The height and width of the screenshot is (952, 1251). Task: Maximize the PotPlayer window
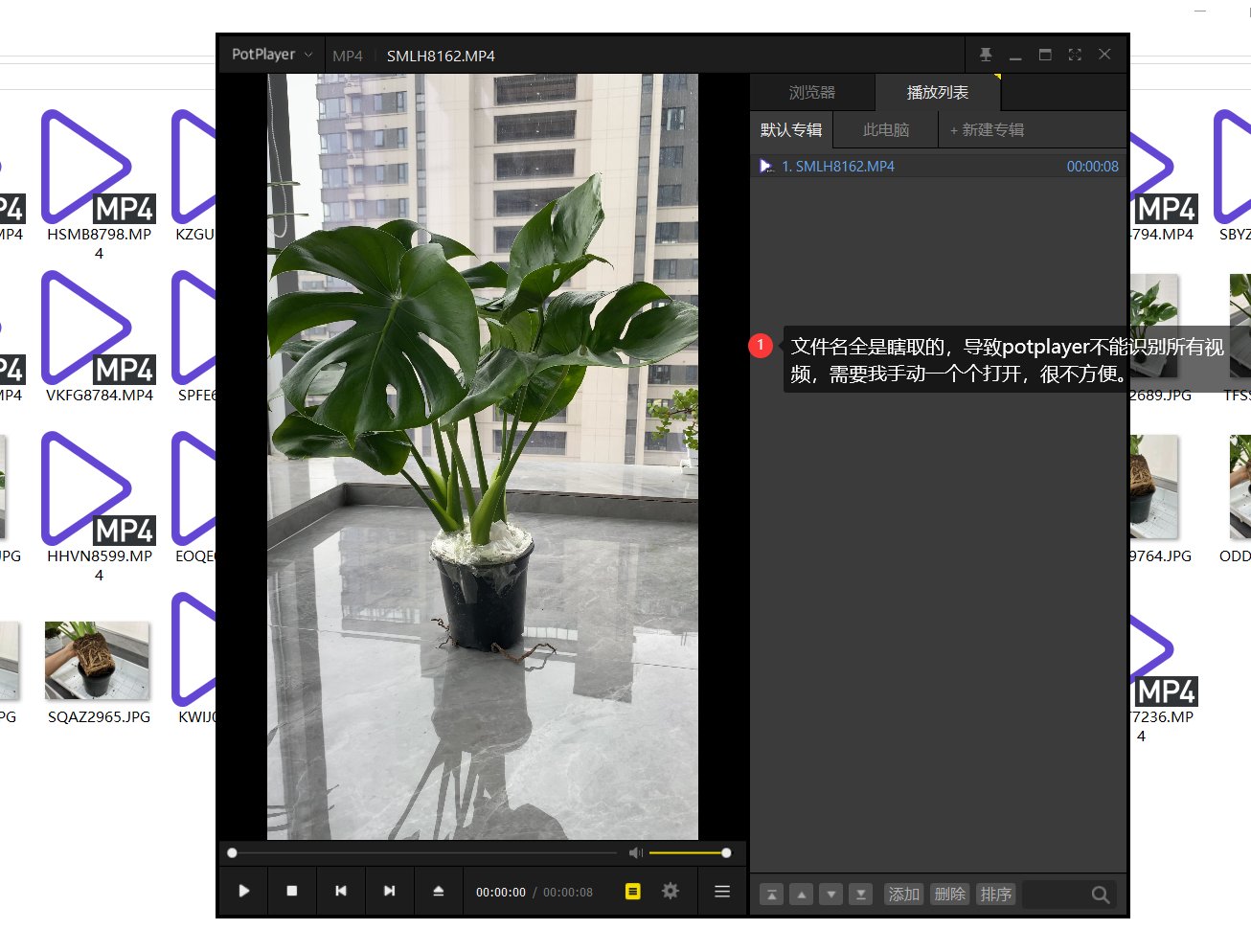[1045, 55]
